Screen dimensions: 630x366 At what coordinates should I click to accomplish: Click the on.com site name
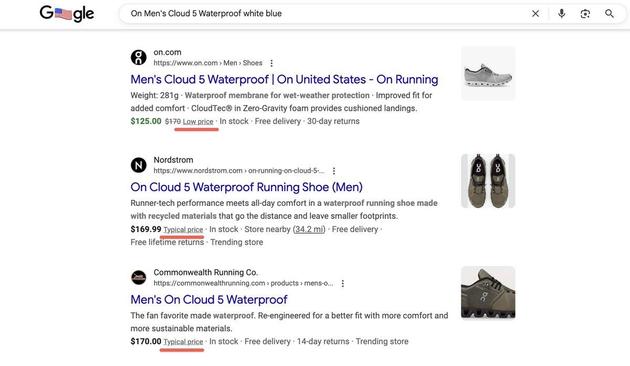(x=167, y=52)
